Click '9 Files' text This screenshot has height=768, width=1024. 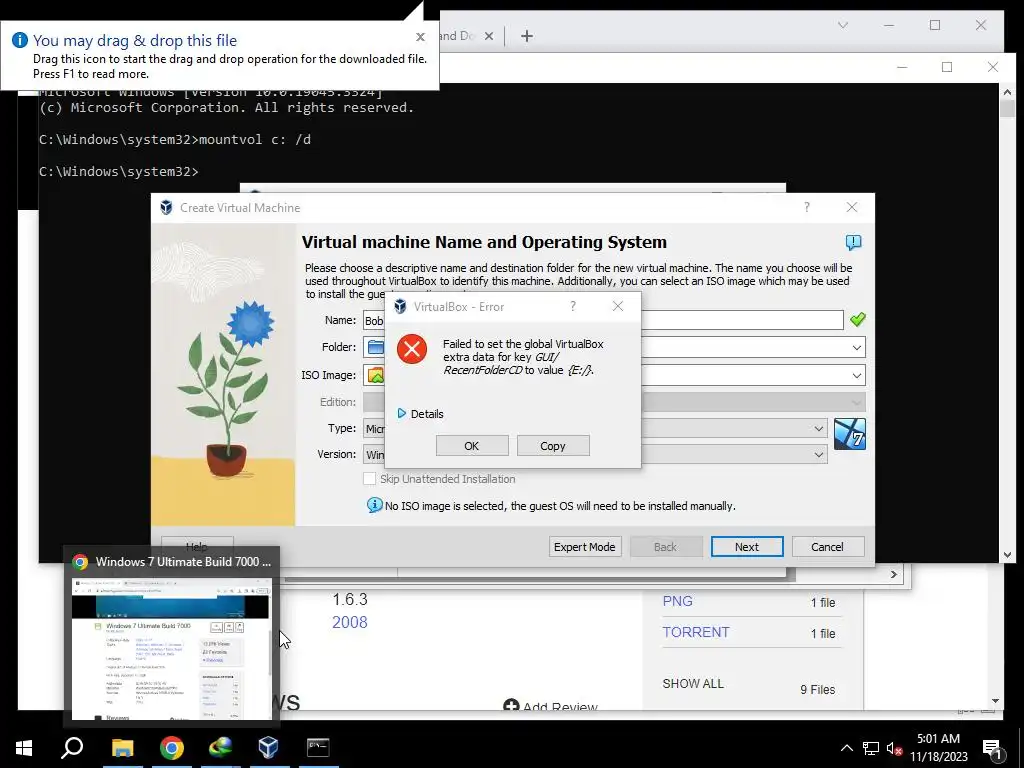coord(818,690)
